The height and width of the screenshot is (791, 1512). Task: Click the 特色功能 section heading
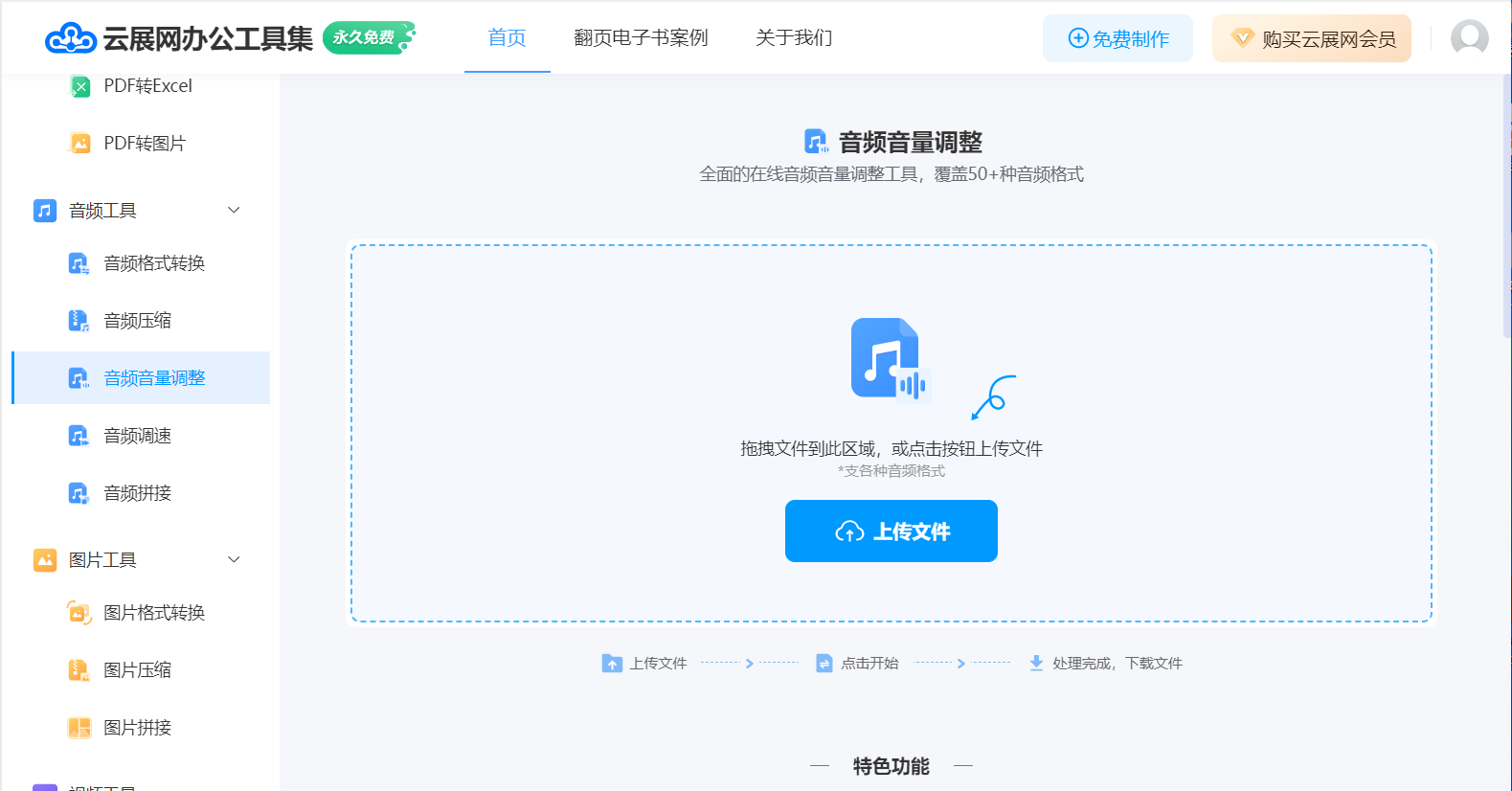(891, 766)
